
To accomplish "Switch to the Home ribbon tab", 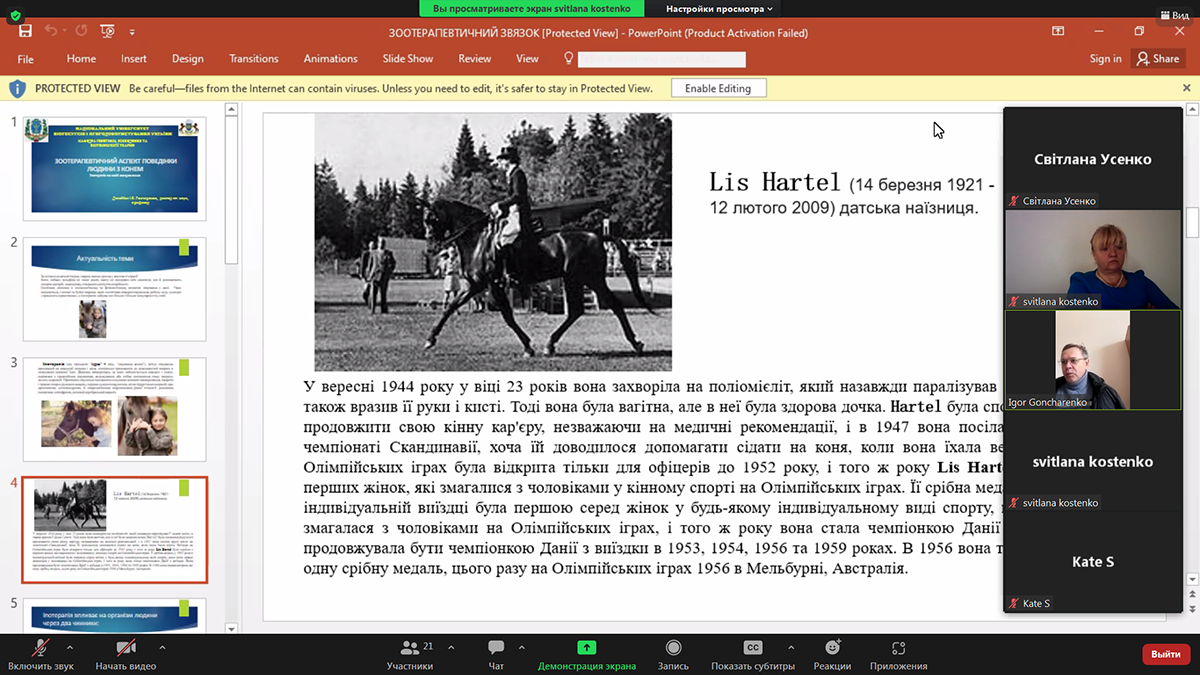I will tap(81, 59).
